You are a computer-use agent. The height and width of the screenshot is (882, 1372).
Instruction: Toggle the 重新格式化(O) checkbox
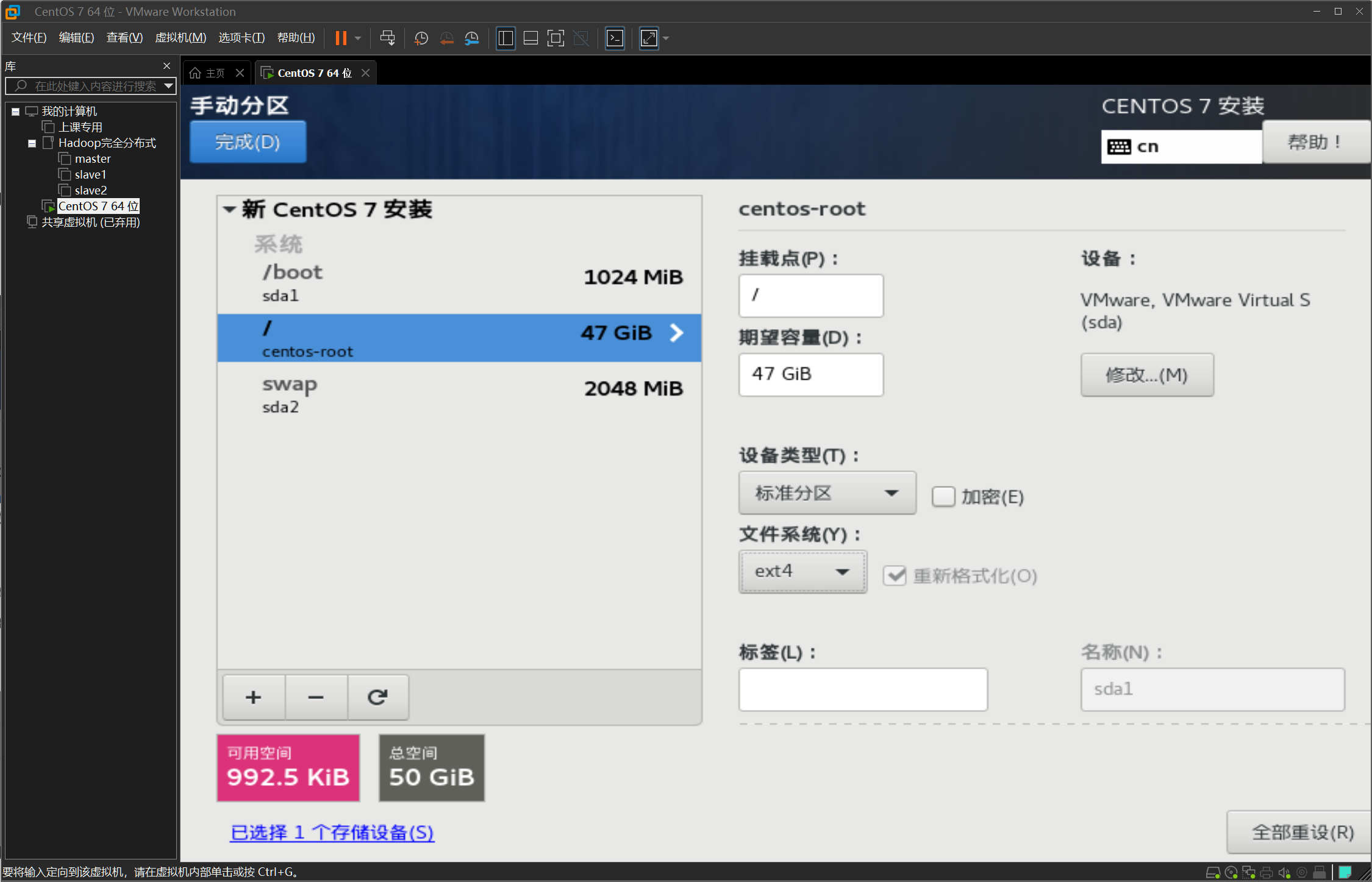(895, 575)
